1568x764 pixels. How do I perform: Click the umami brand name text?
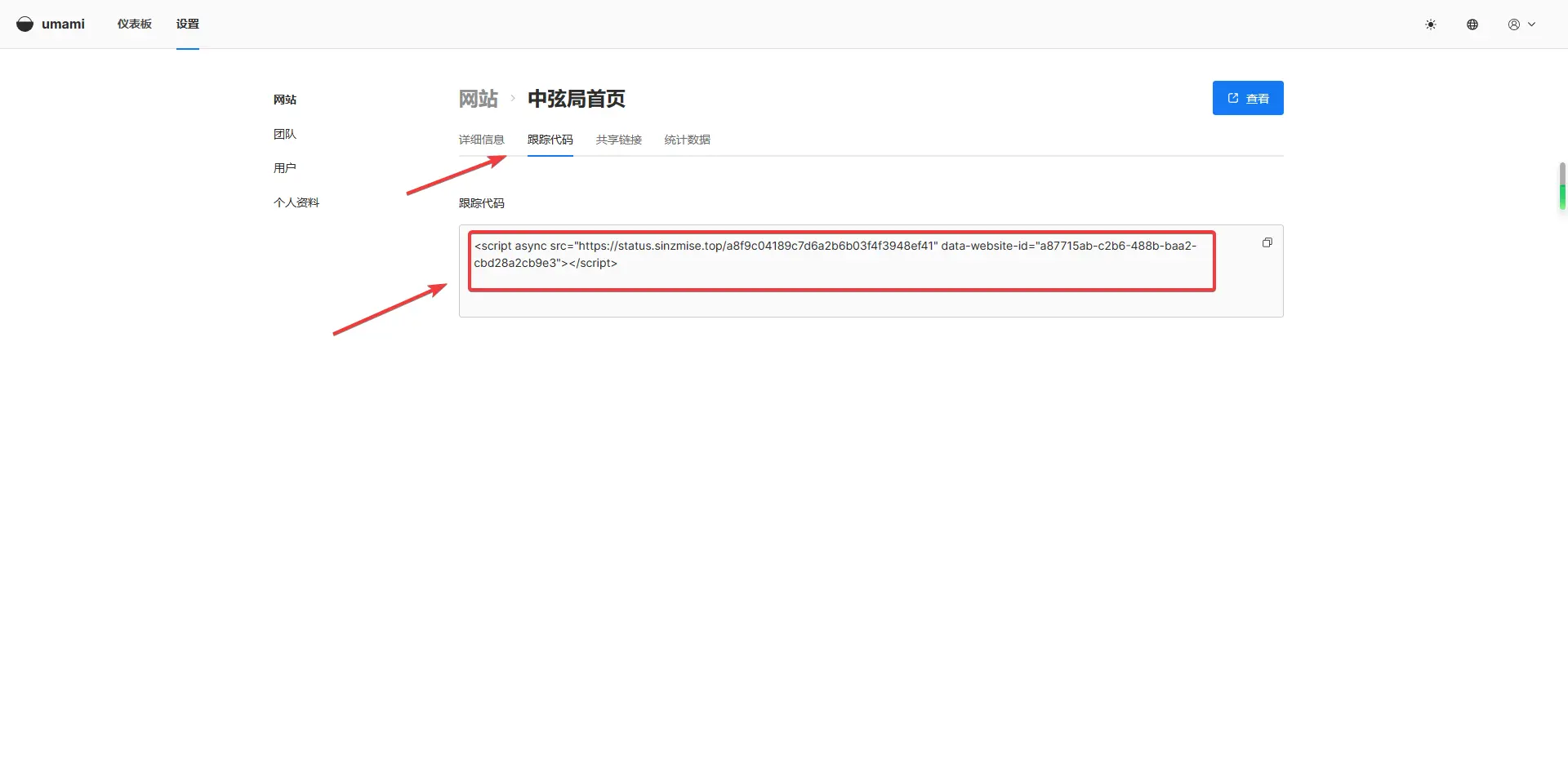(x=64, y=24)
